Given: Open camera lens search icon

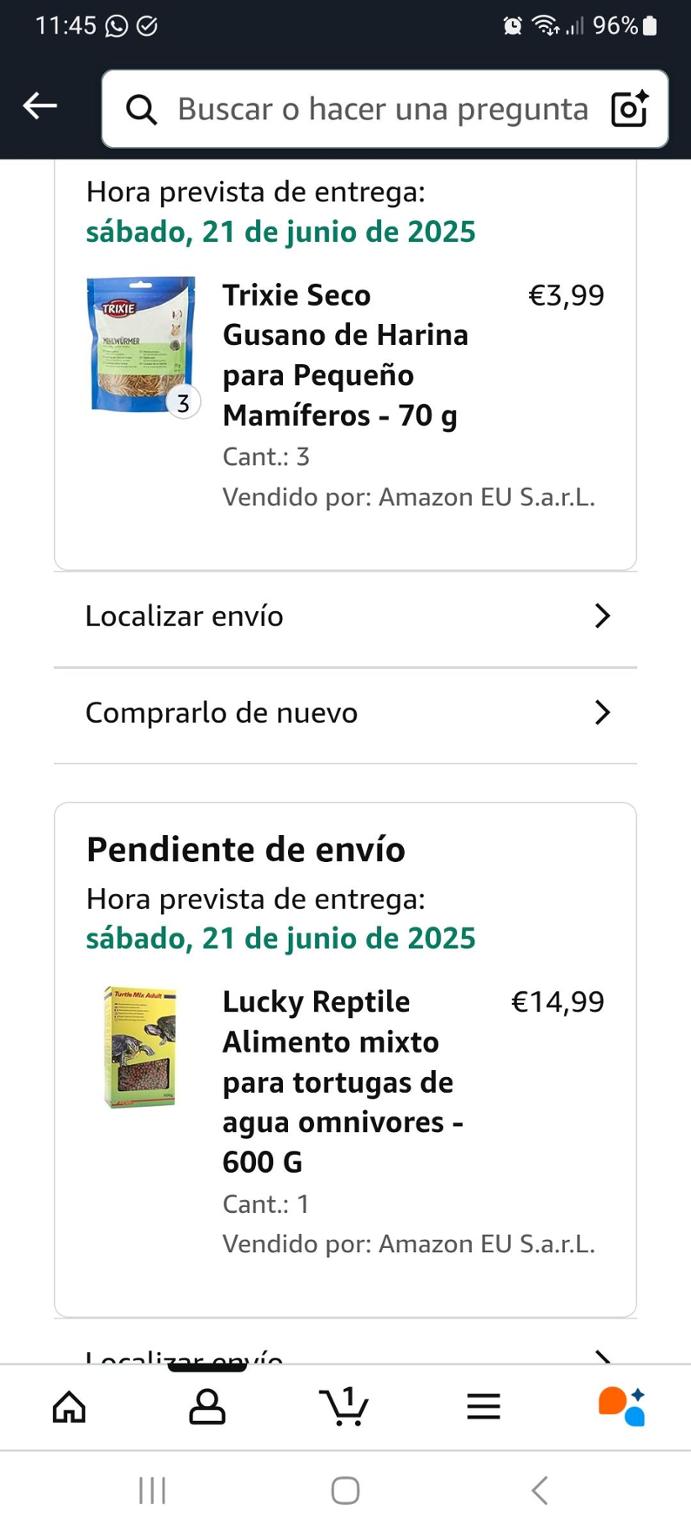Looking at the screenshot, I should click(x=630, y=108).
